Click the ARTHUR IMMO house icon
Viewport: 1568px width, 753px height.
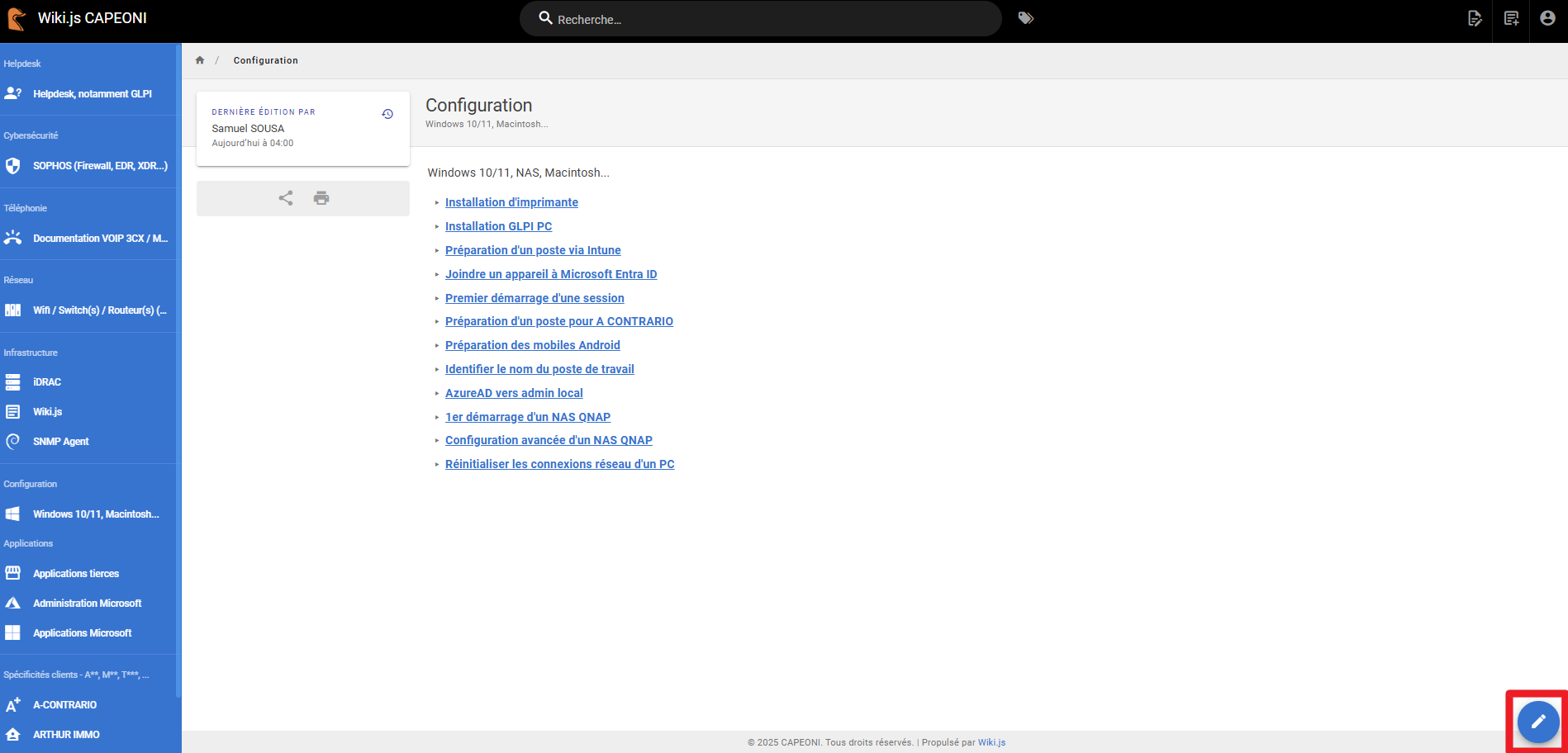tap(12, 734)
